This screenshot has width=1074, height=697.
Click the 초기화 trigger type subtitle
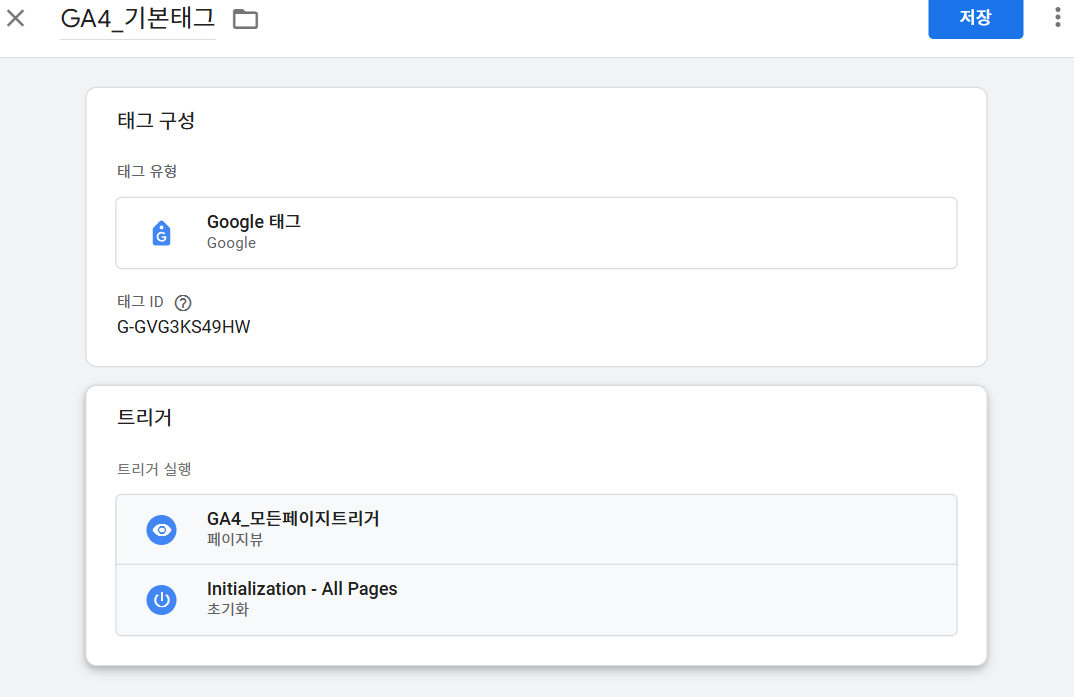point(228,609)
